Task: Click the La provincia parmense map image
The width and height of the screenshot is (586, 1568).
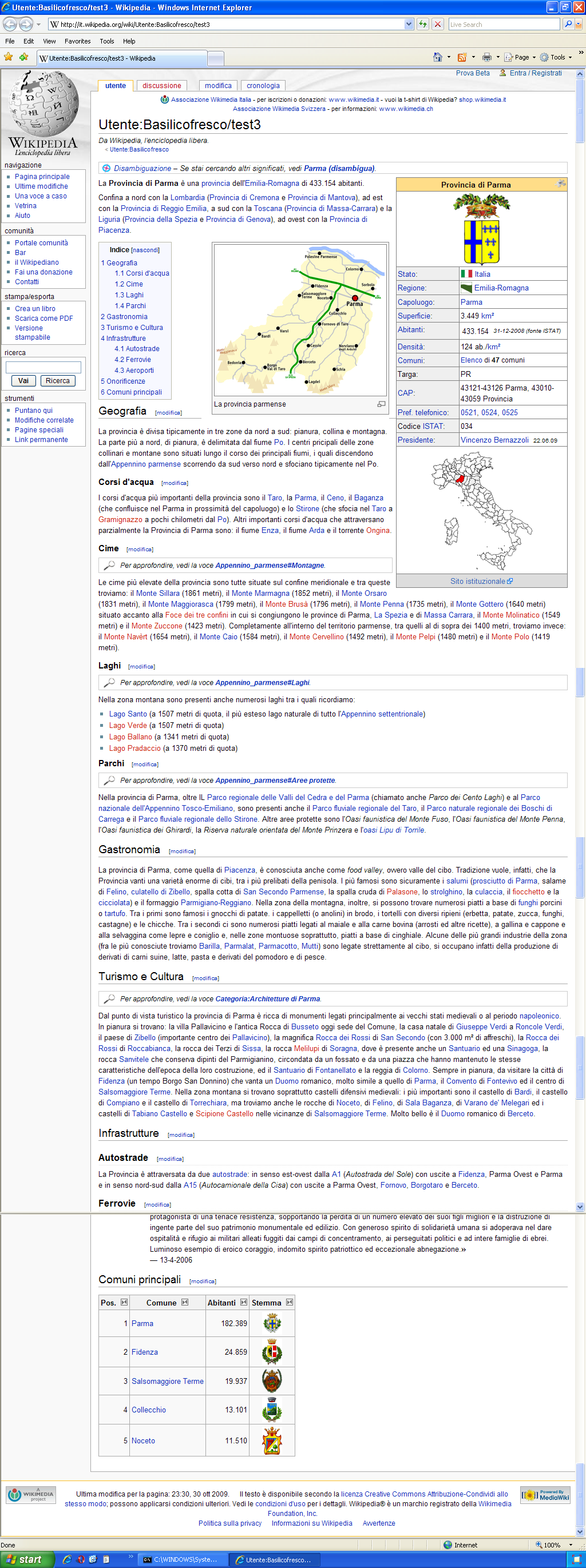Action: (x=300, y=320)
